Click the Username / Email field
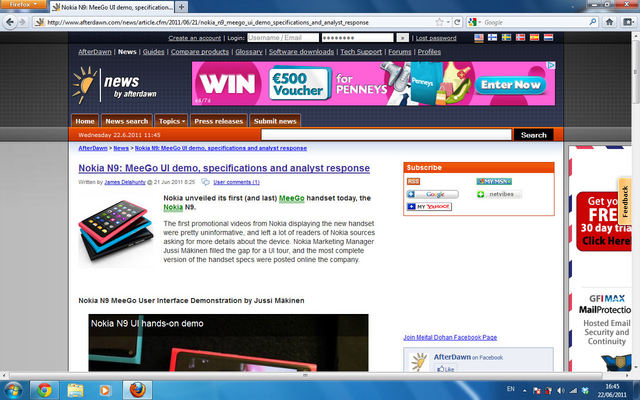The height and width of the screenshot is (400, 640). 283,38
